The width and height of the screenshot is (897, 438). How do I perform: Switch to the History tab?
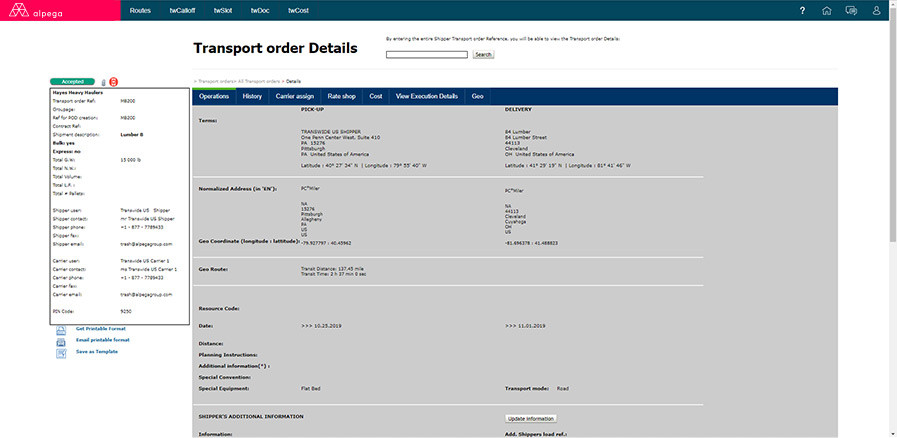pos(252,96)
